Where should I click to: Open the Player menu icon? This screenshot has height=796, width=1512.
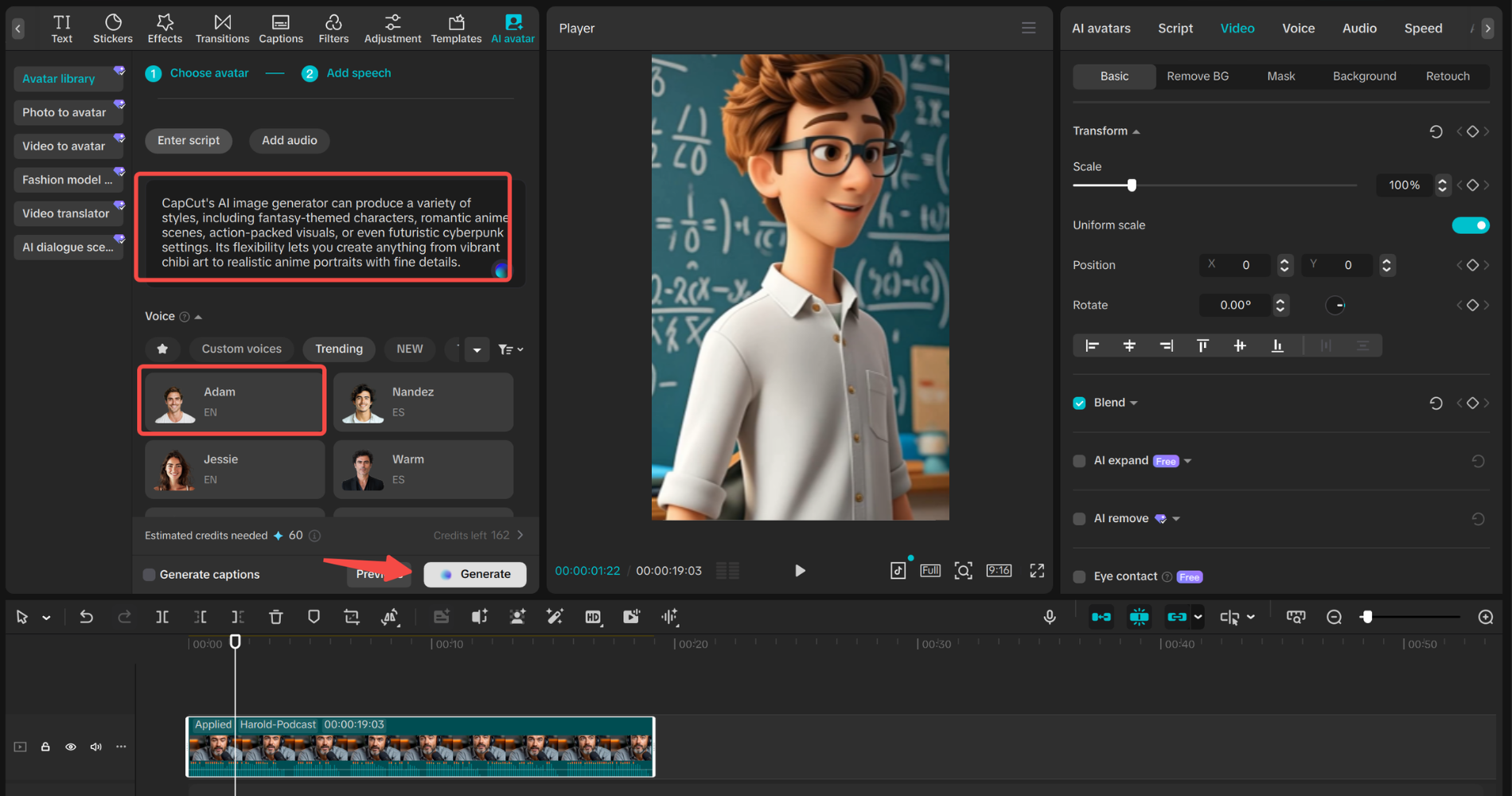pyautogui.click(x=1029, y=28)
